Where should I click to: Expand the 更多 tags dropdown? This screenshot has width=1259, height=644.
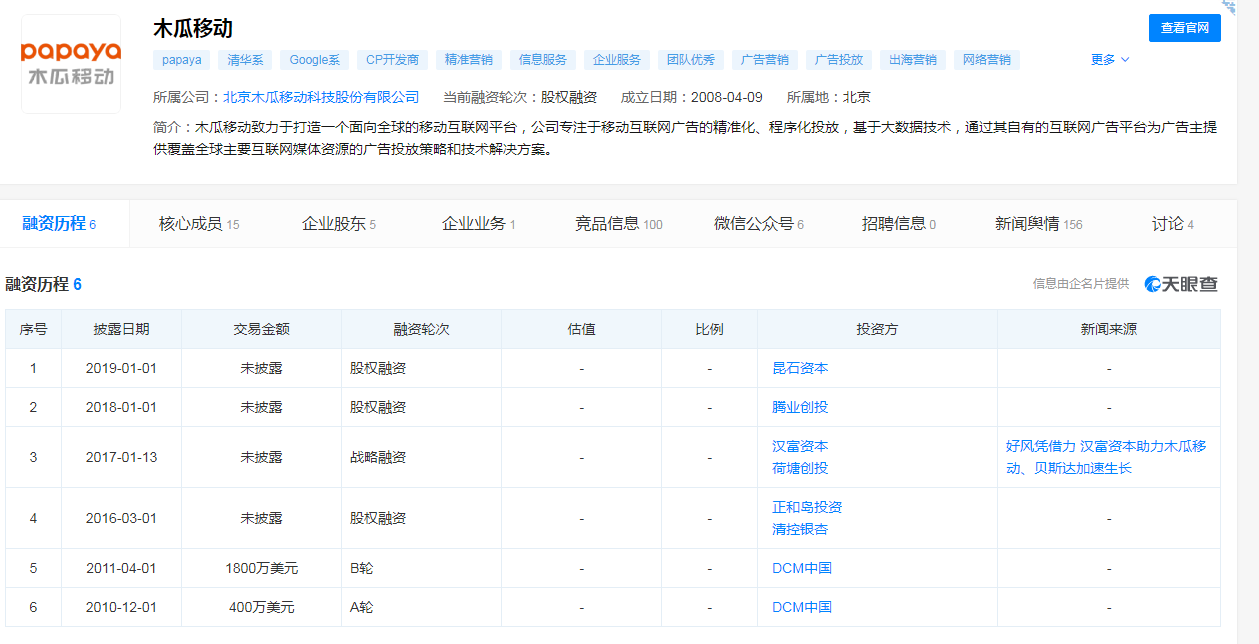pos(1109,60)
